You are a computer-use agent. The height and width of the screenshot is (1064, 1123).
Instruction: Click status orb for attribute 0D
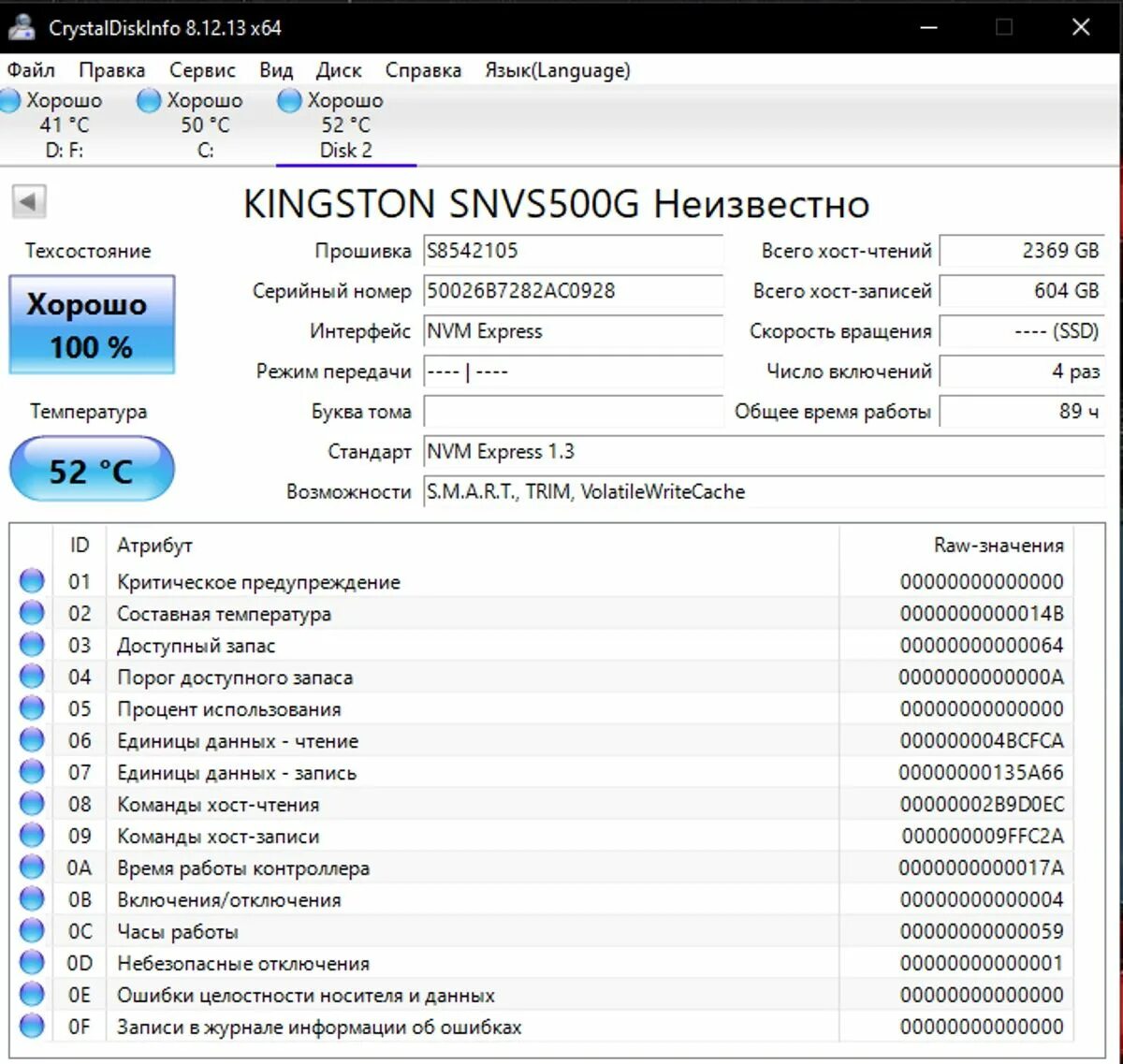click(32, 963)
